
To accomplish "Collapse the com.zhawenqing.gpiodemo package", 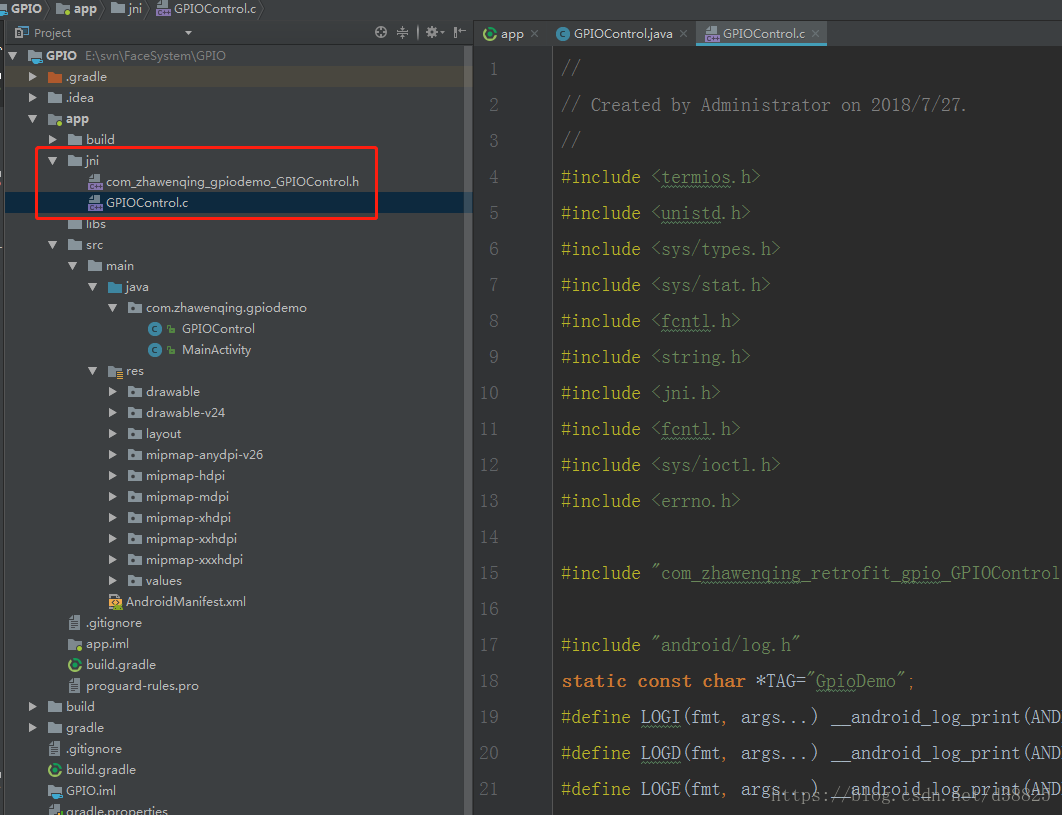I will pos(112,308).
